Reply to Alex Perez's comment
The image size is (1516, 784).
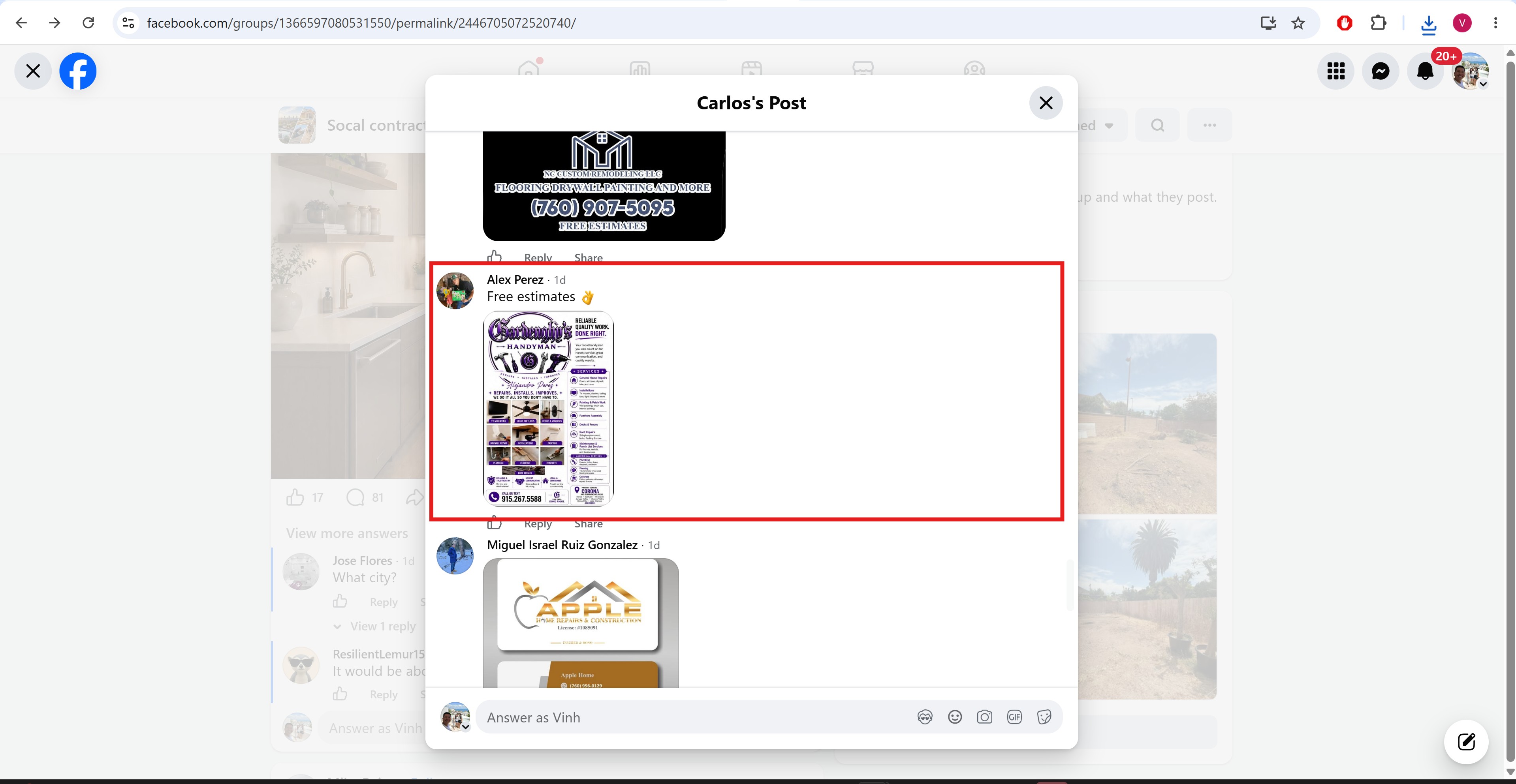pos(538,523)
